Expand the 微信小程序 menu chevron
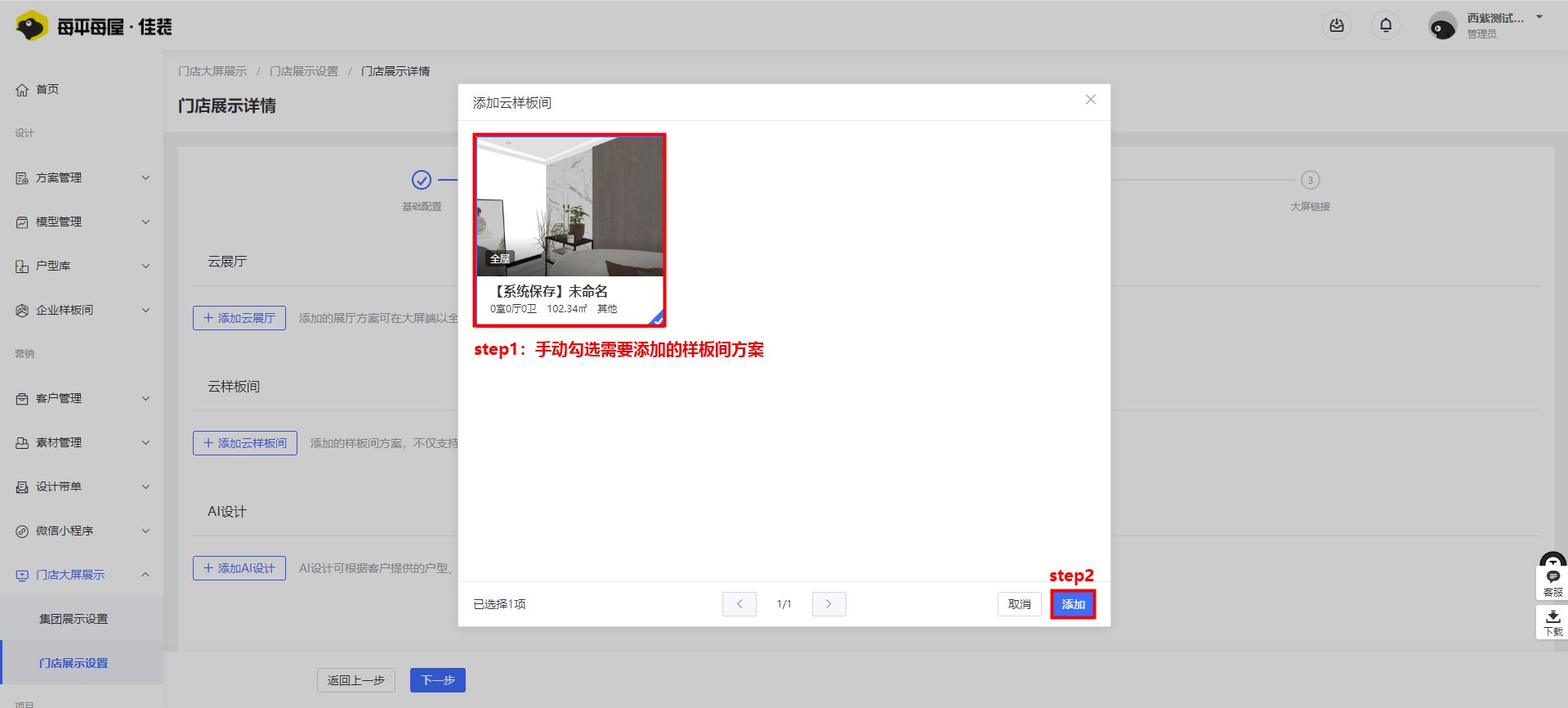Image resolution: width=1568 pixels, height=708 pixels. (145, 531)
